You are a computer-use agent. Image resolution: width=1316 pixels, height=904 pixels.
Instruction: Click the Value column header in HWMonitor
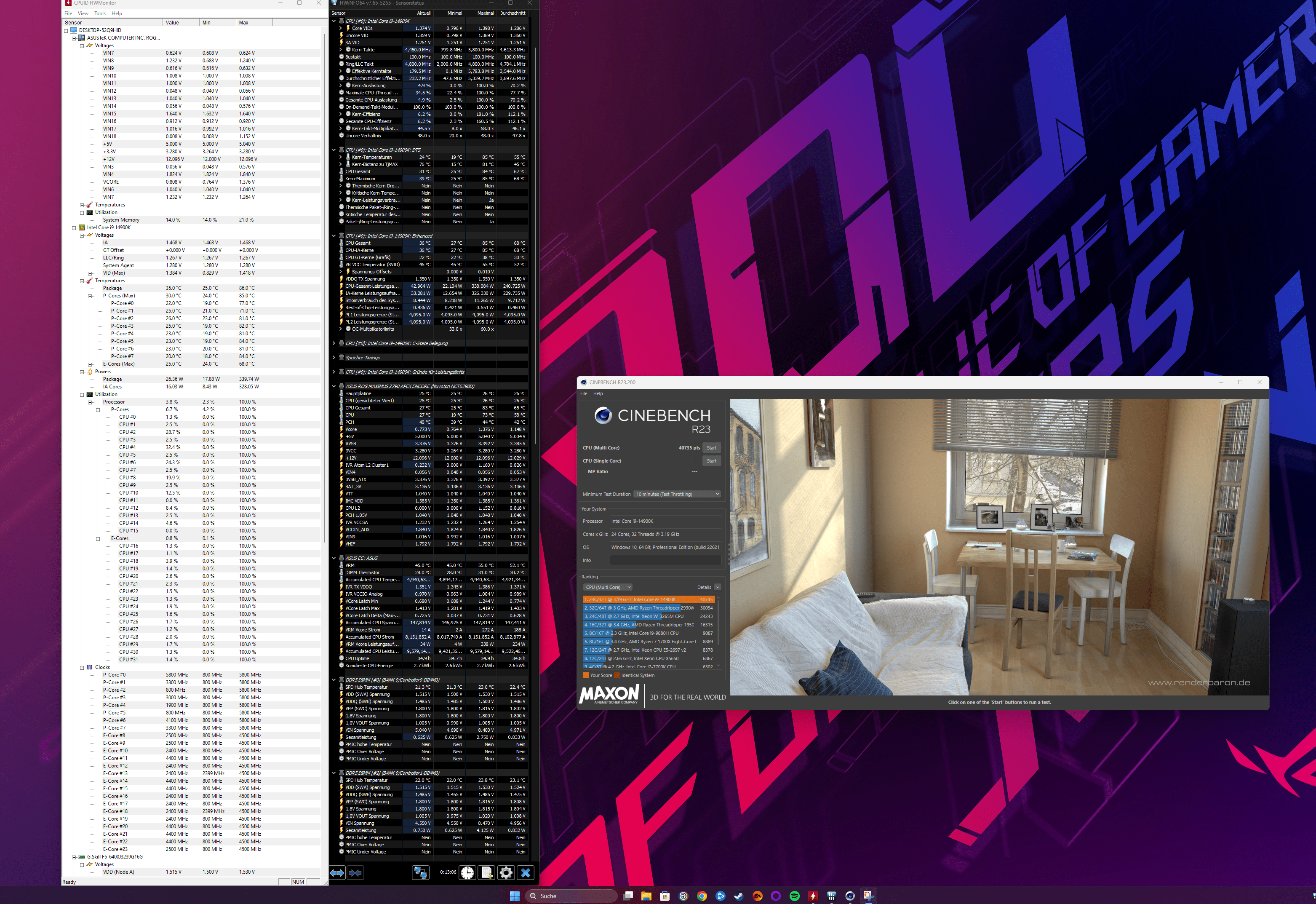click(x=181, y=23)
